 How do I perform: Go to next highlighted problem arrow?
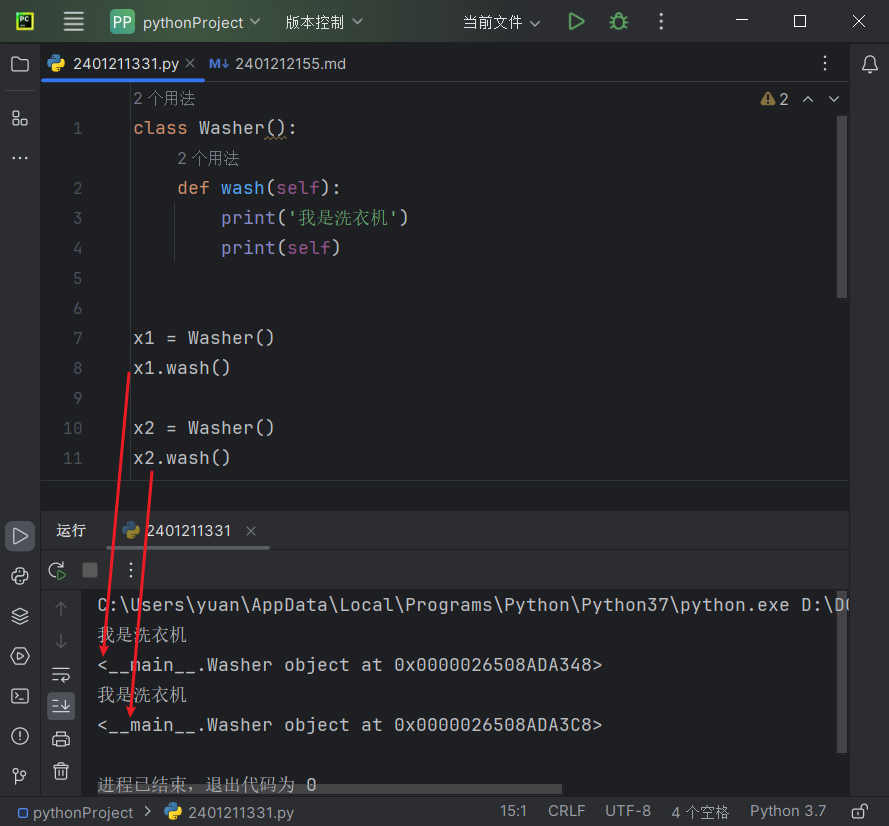833,99
